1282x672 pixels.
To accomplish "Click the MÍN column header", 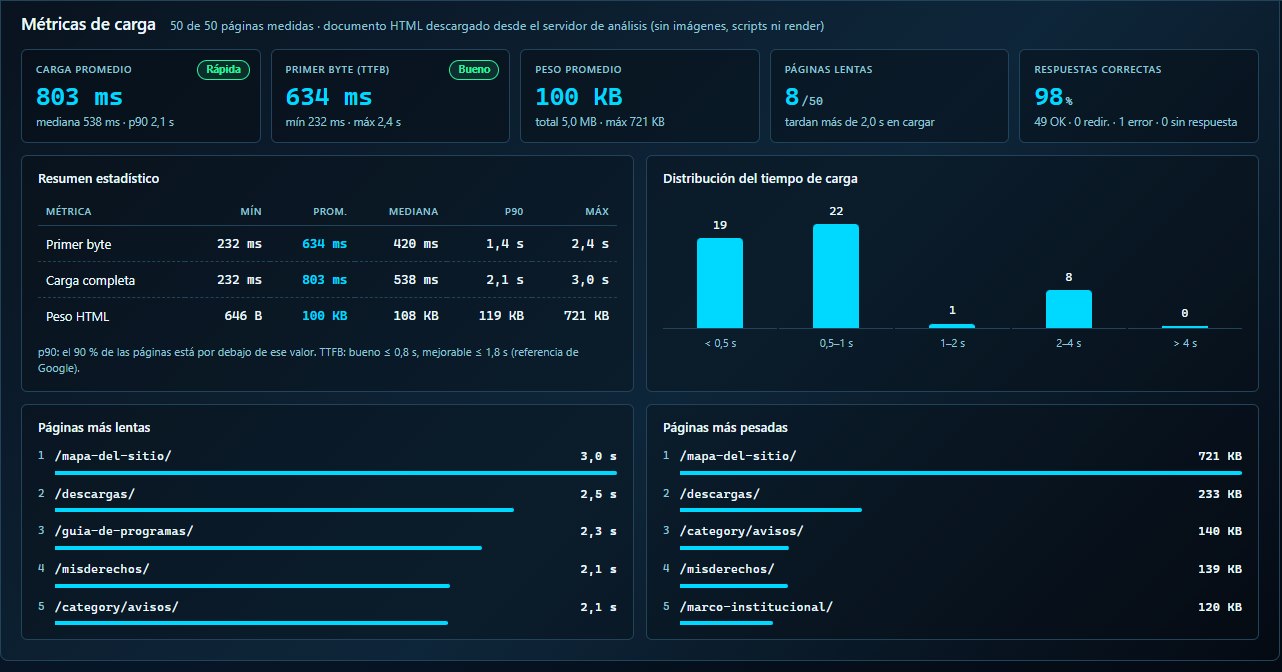I will [251, 212].
